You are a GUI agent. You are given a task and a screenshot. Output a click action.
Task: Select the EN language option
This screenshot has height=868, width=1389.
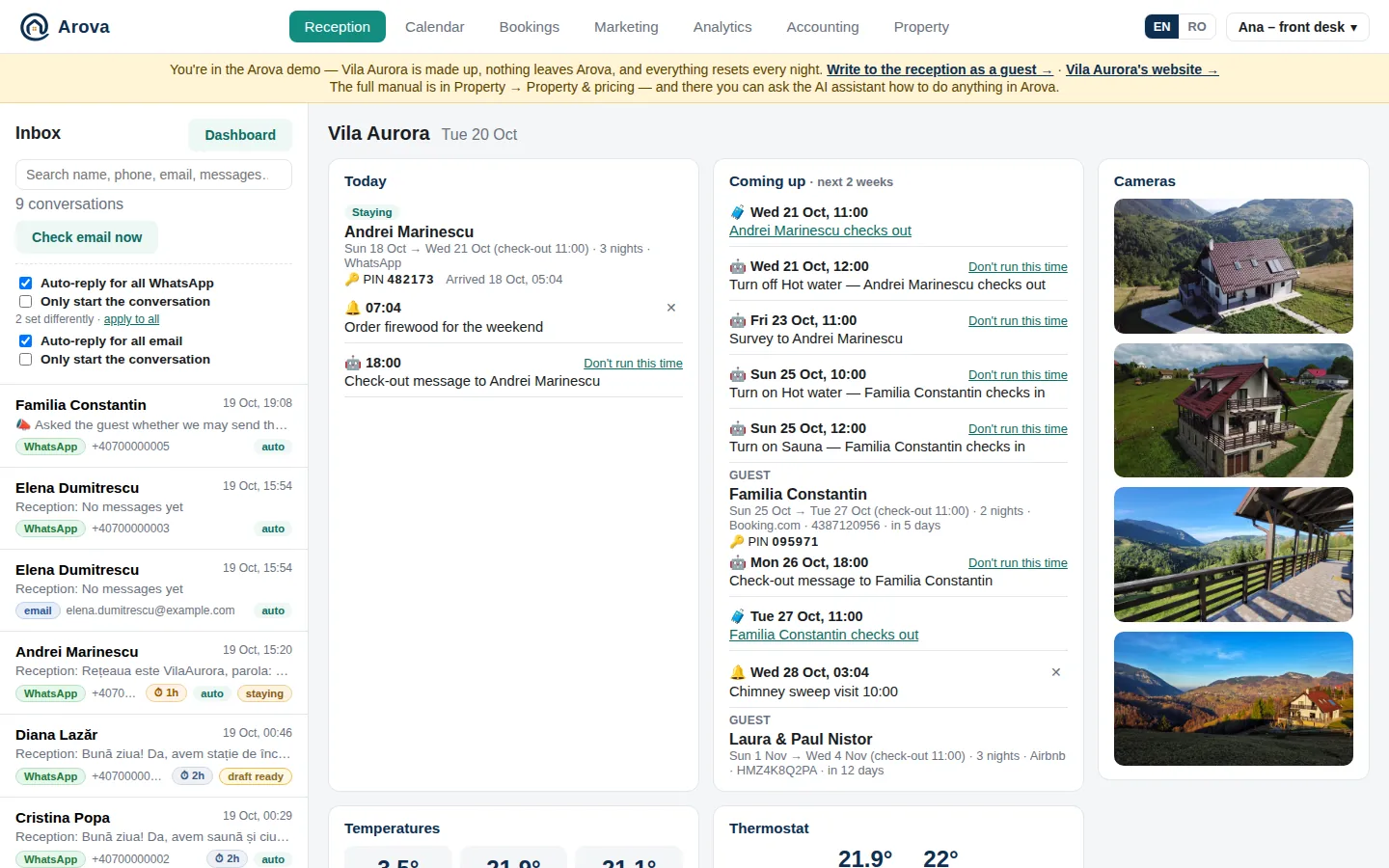tap(1161, 27)
